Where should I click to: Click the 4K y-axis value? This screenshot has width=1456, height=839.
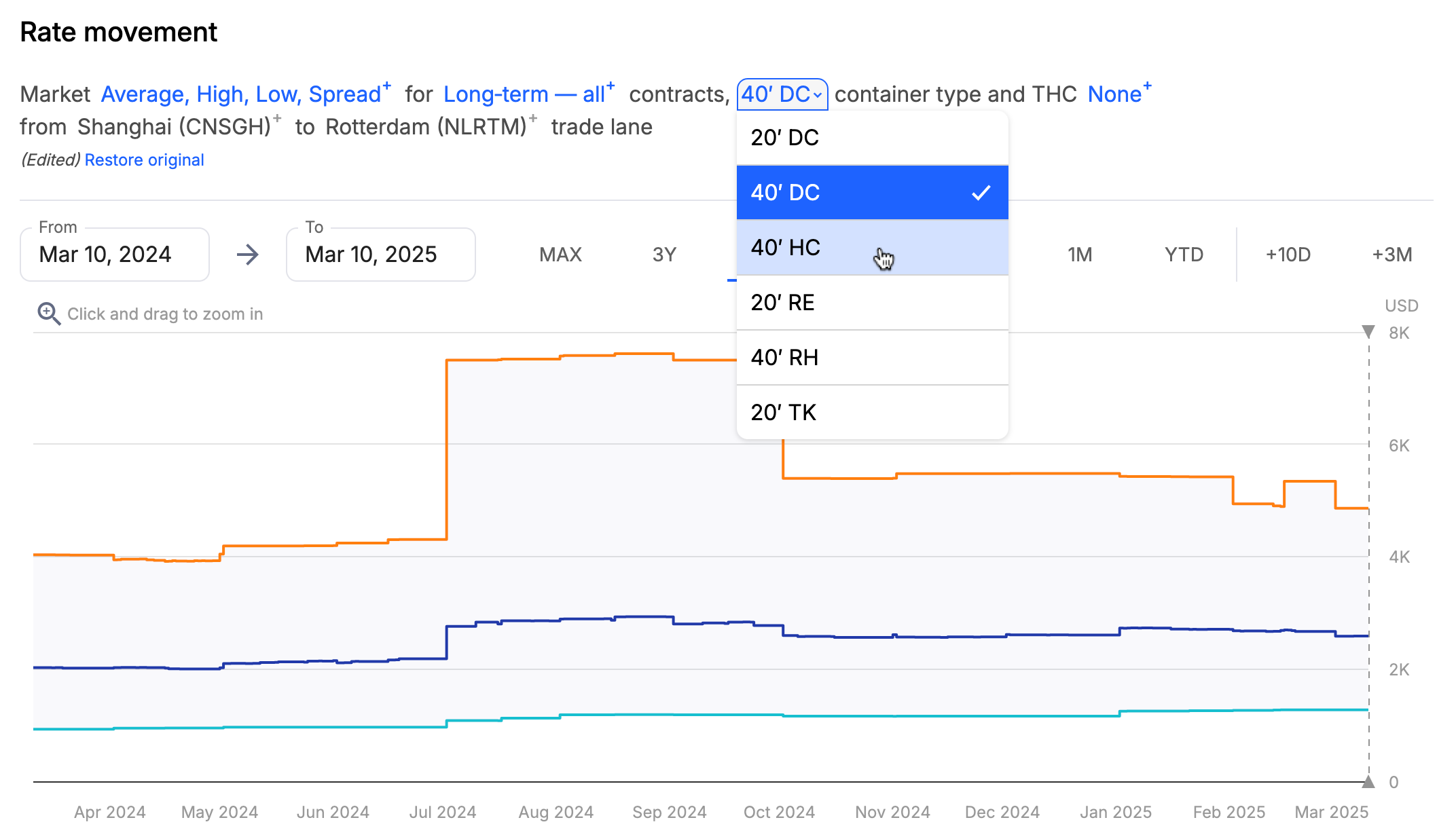[x=1400, y=557]
